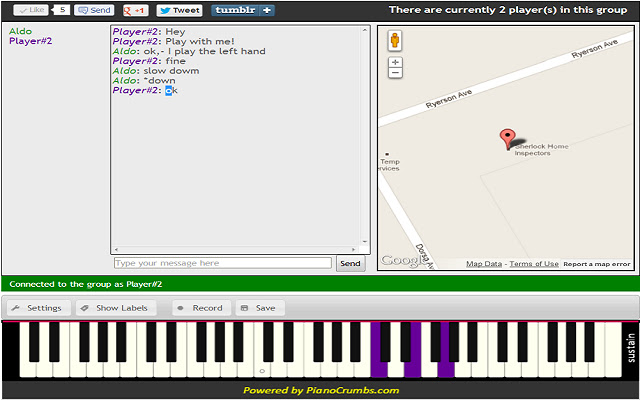Share on Tumblr with the tumblr button
This screenshot has height=400, width=640.
pos(242,10)
